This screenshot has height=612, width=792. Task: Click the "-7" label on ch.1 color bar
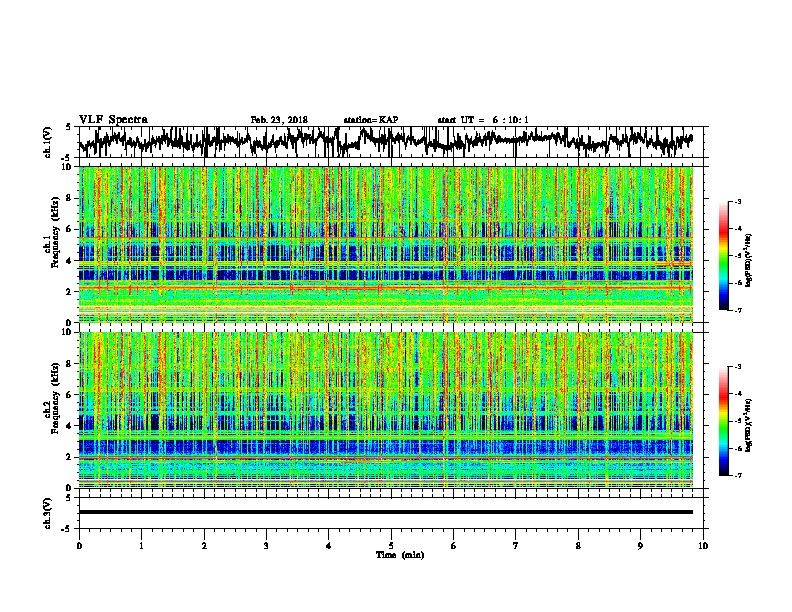737,310
